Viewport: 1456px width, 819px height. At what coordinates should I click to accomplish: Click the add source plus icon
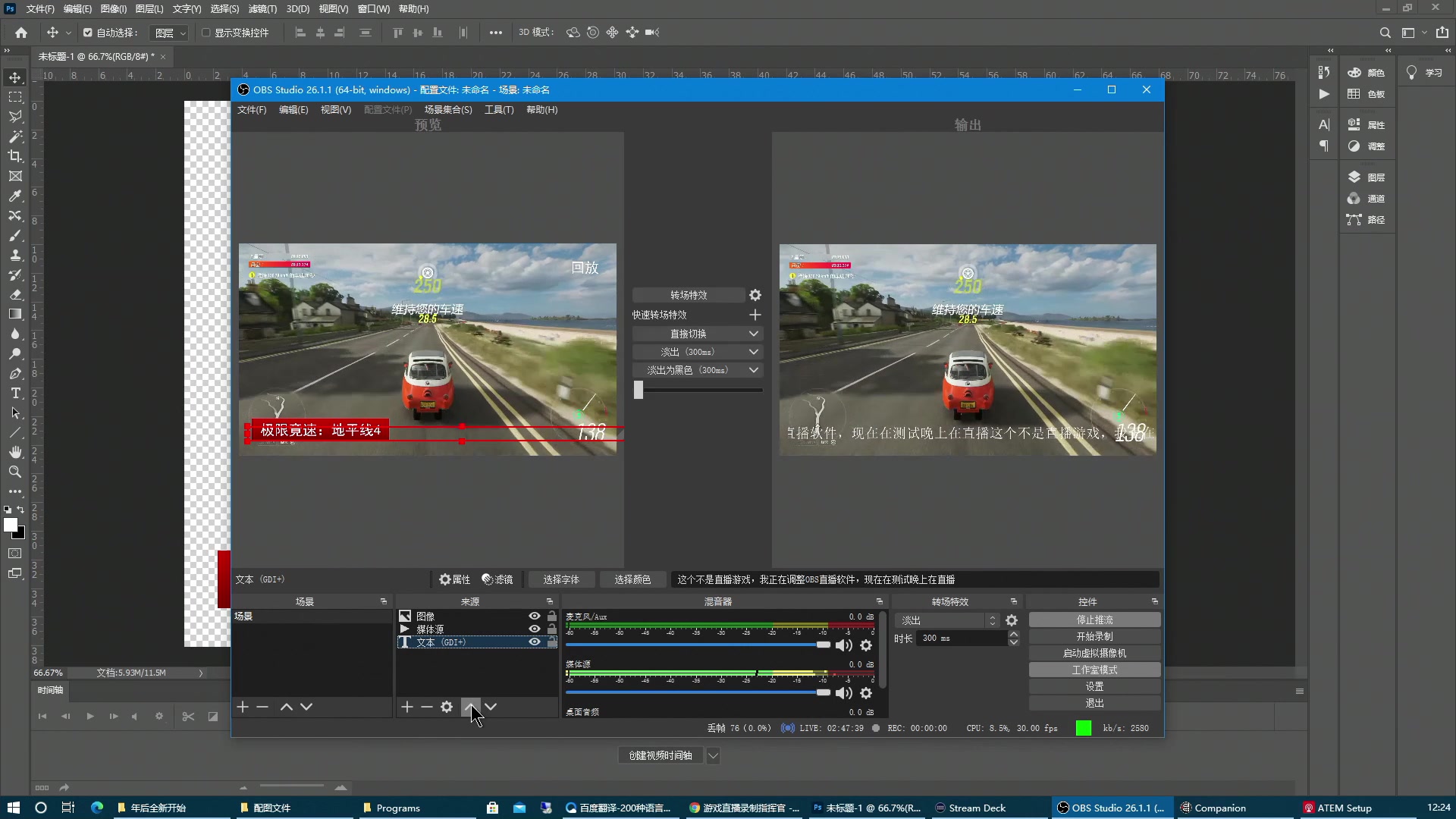(x=407, y=707)
